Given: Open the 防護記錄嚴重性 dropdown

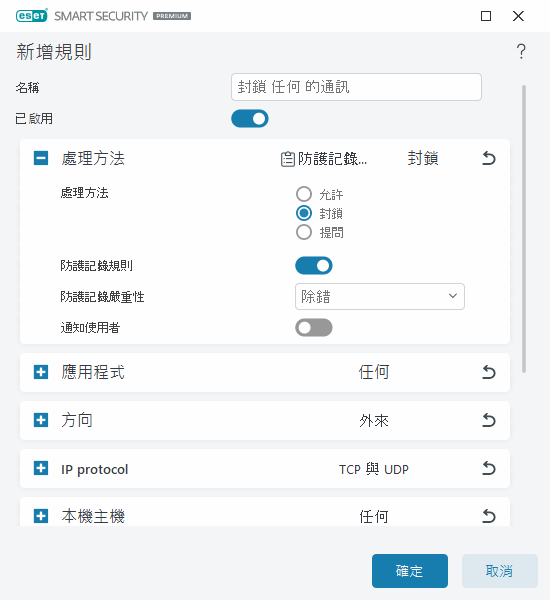Looking at the screenshot, I should (x=380, y=297).
